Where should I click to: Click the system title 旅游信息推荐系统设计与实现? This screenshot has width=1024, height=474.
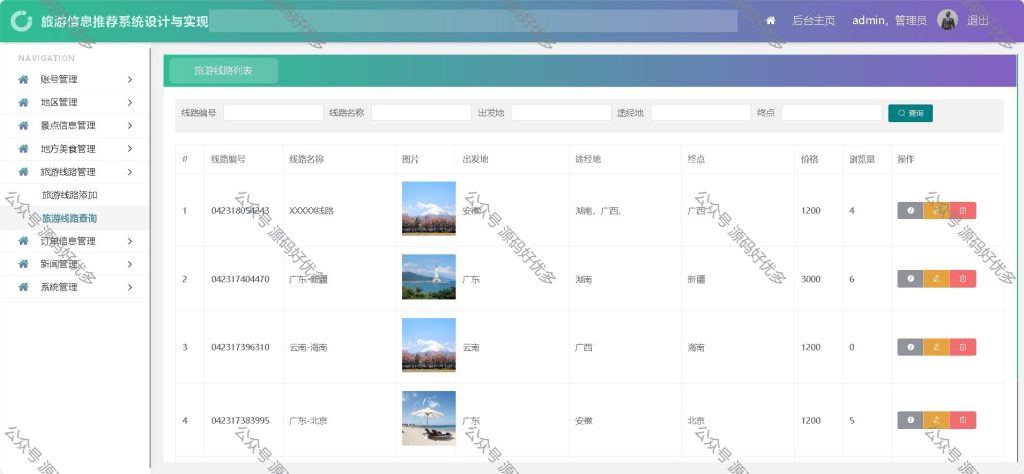pos(125,22)
